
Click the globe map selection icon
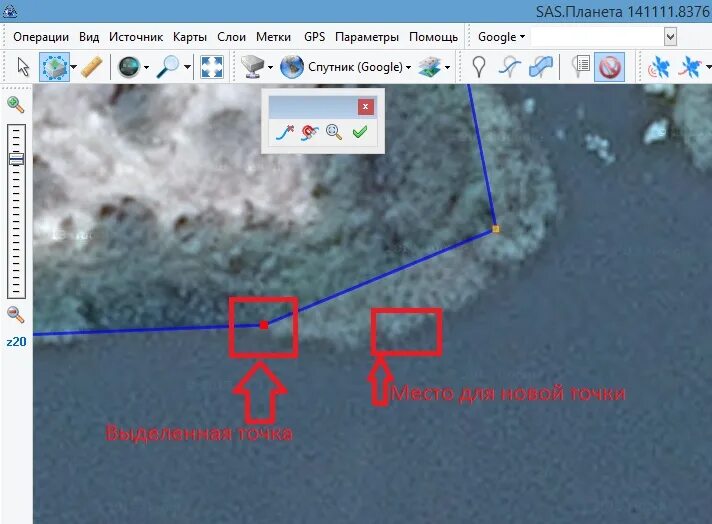pyautogui.click(x=292, y=67)
